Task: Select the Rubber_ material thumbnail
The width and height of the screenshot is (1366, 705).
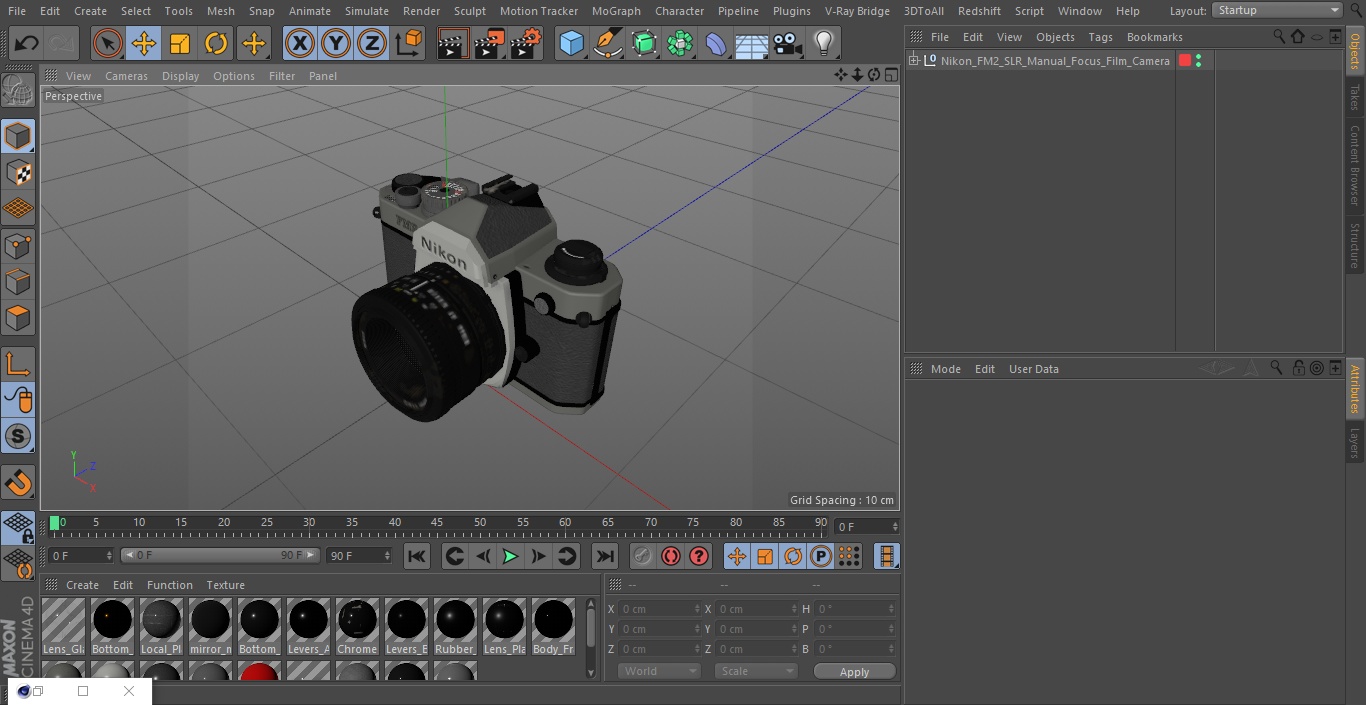Action: click(x=455, y=627)
